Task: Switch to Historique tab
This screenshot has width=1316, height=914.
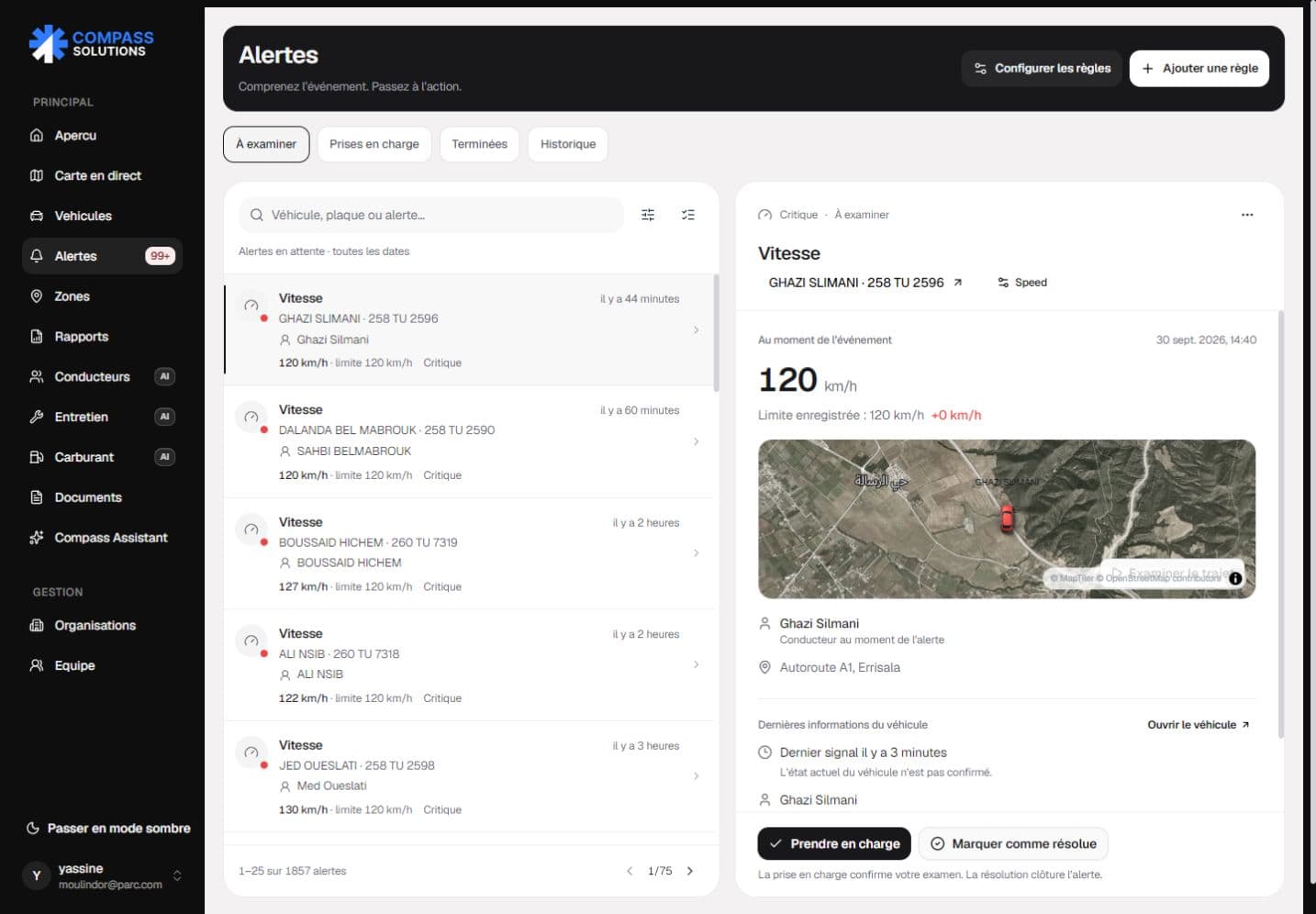Action: pyautogui.click(x=568, y=144)
